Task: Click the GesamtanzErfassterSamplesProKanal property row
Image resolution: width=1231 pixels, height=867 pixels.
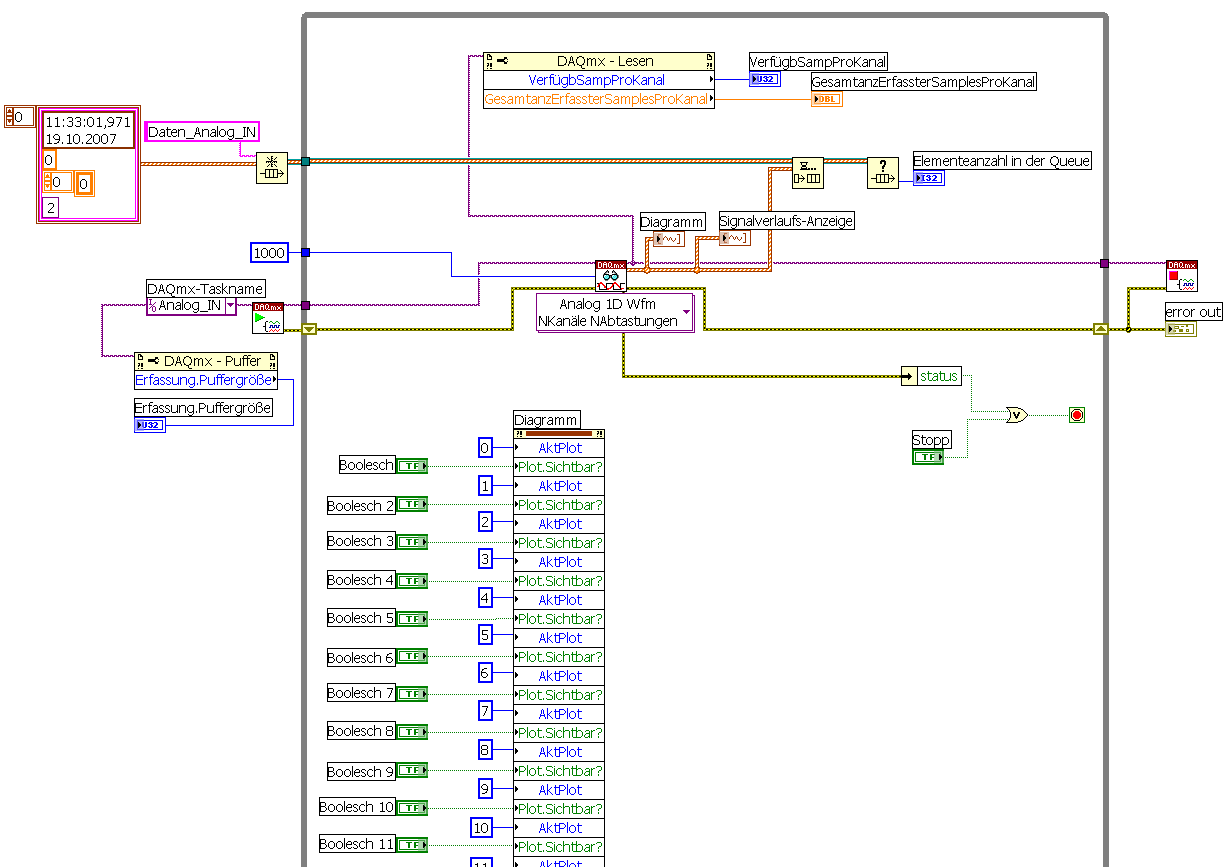Action: pyautogui.click(x=599, y=99)
